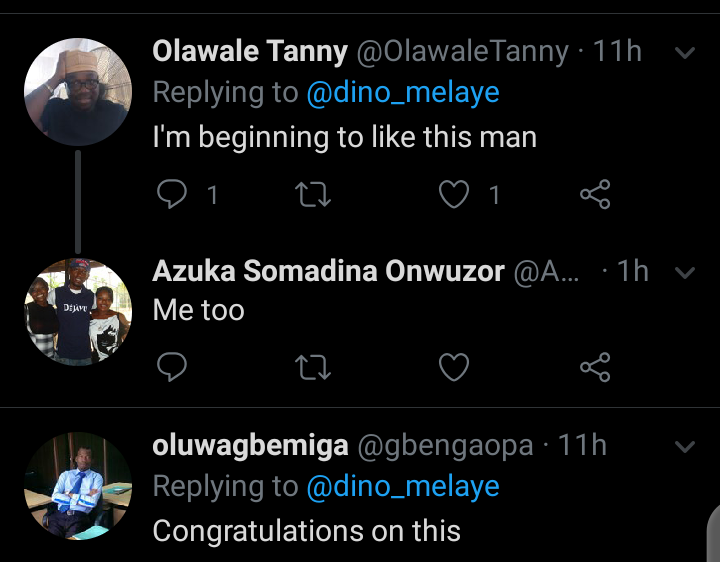This screenshot has height=562, width=720.
Task: Like Azuka's 'Me too' tweet
Action: coord(454,367)
